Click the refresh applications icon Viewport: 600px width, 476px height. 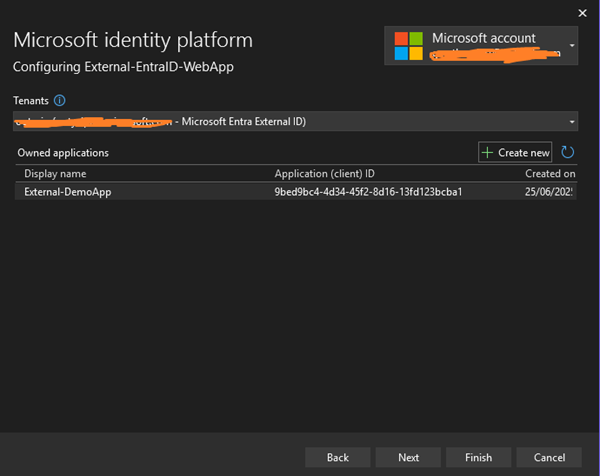point(568,152)
